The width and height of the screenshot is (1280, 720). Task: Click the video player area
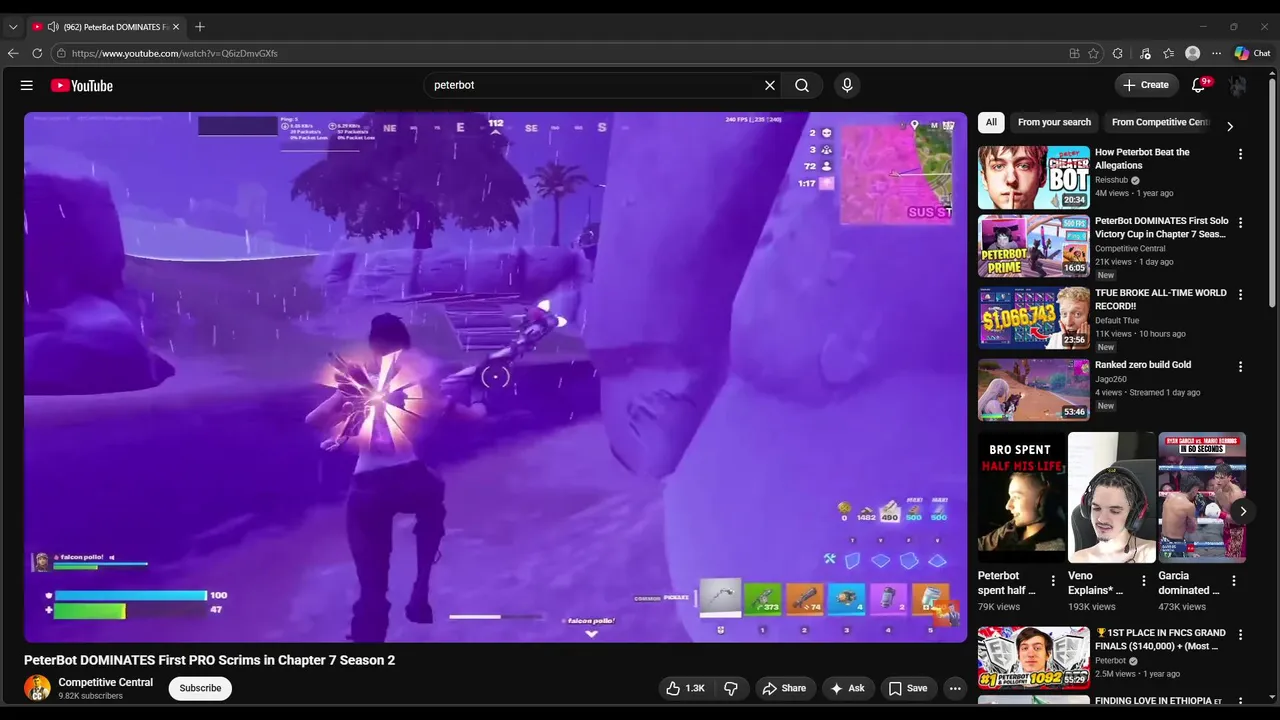(495, 377)
